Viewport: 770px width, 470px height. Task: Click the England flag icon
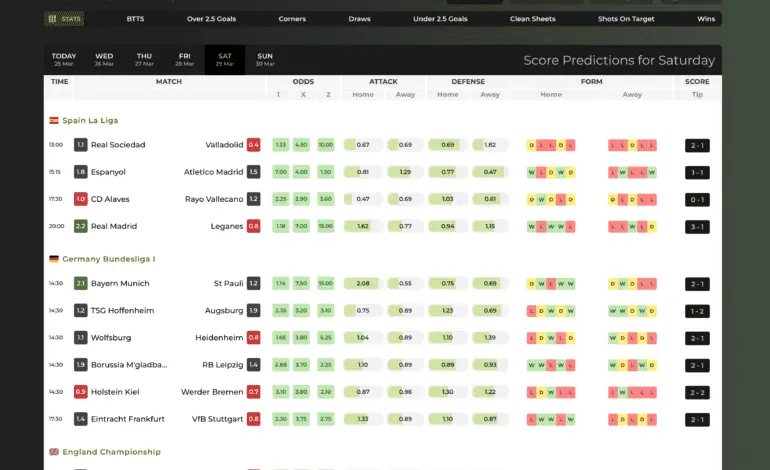tap(54, 452)
